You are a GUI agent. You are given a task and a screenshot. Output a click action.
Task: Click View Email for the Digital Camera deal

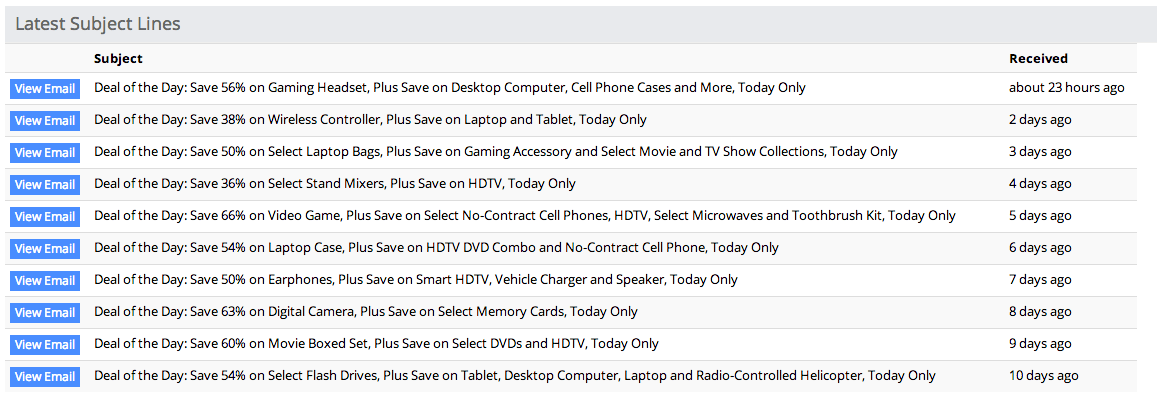point(45,313)
